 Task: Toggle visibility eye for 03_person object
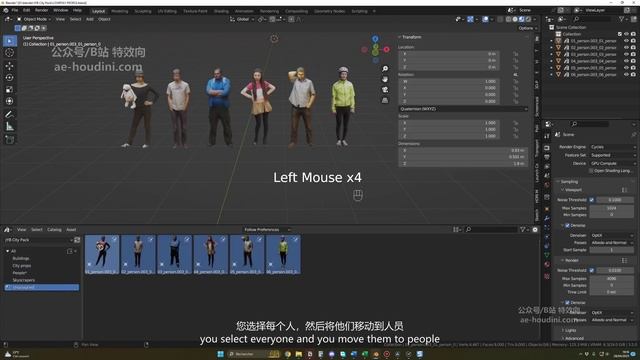click(x=626, y=54)
